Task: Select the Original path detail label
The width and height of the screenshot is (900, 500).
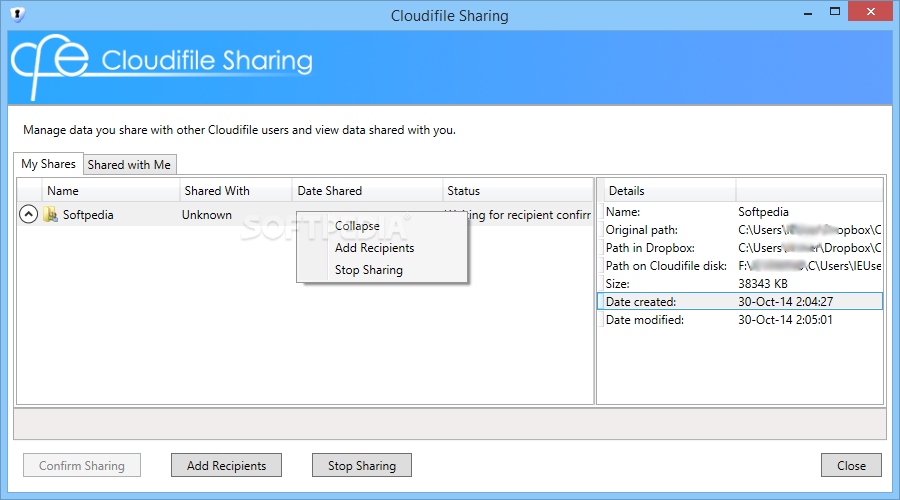Action: (x=641, y=230)
